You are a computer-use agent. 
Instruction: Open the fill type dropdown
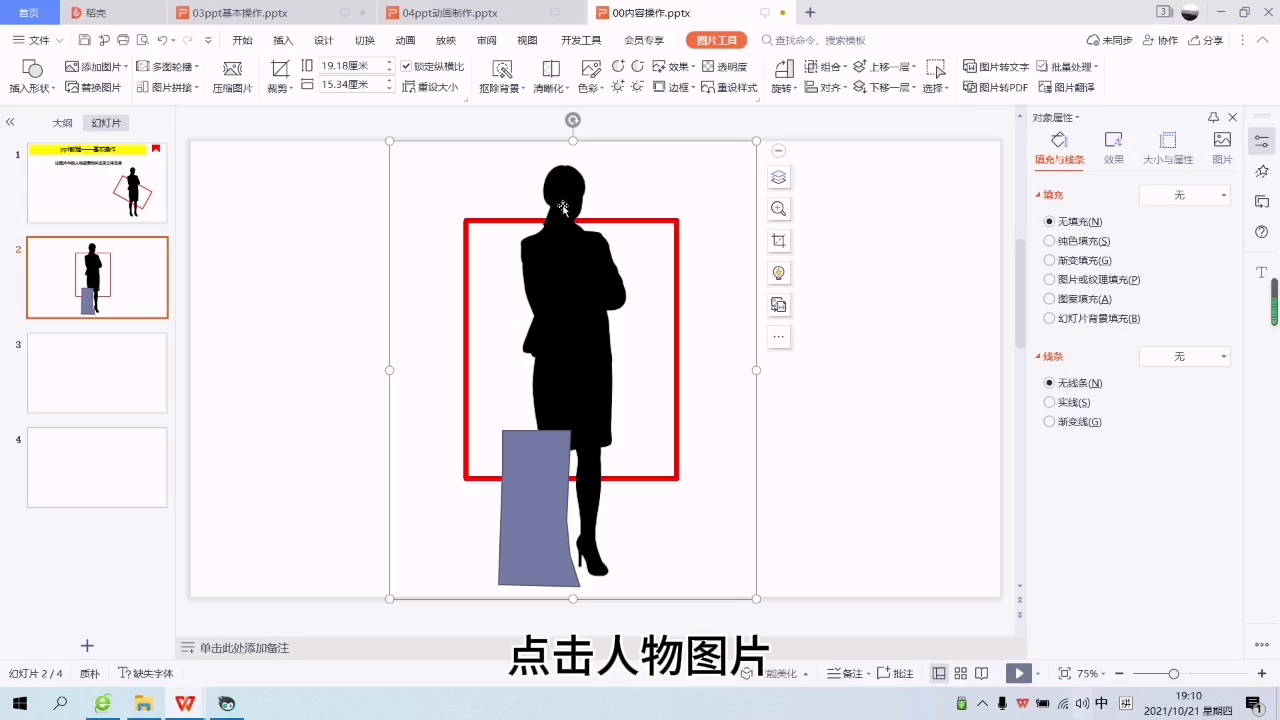point(1185,195)
